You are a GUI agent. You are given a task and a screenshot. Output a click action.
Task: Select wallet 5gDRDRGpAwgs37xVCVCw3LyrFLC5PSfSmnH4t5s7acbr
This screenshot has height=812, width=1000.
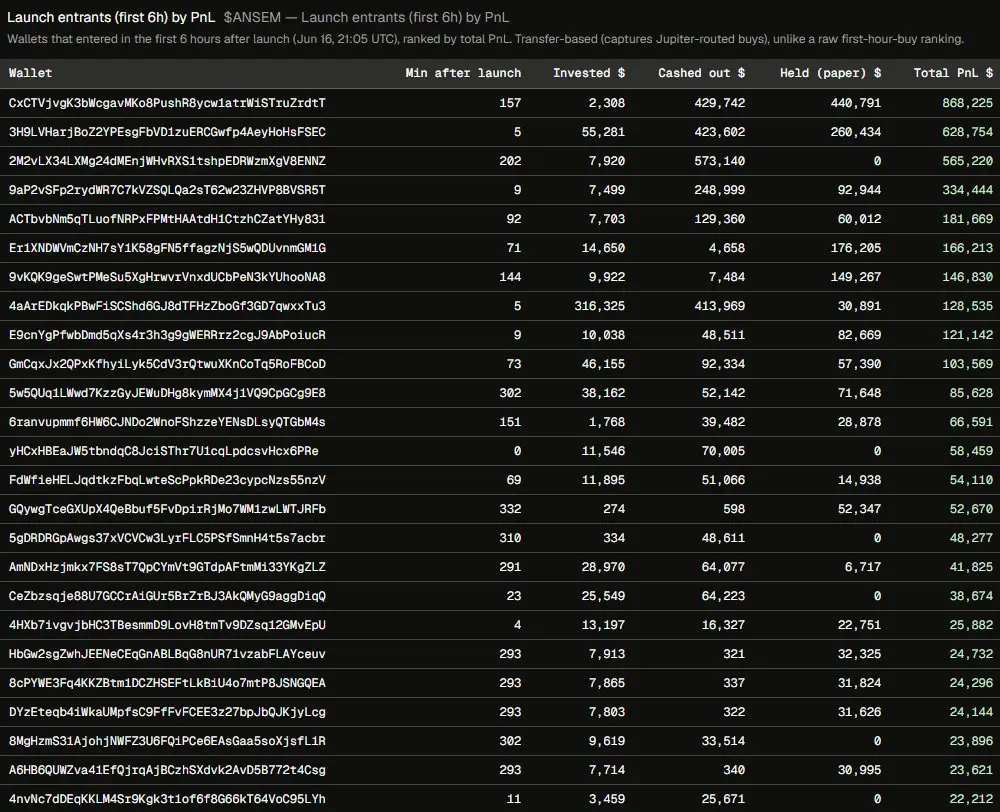tap(167, 538)
